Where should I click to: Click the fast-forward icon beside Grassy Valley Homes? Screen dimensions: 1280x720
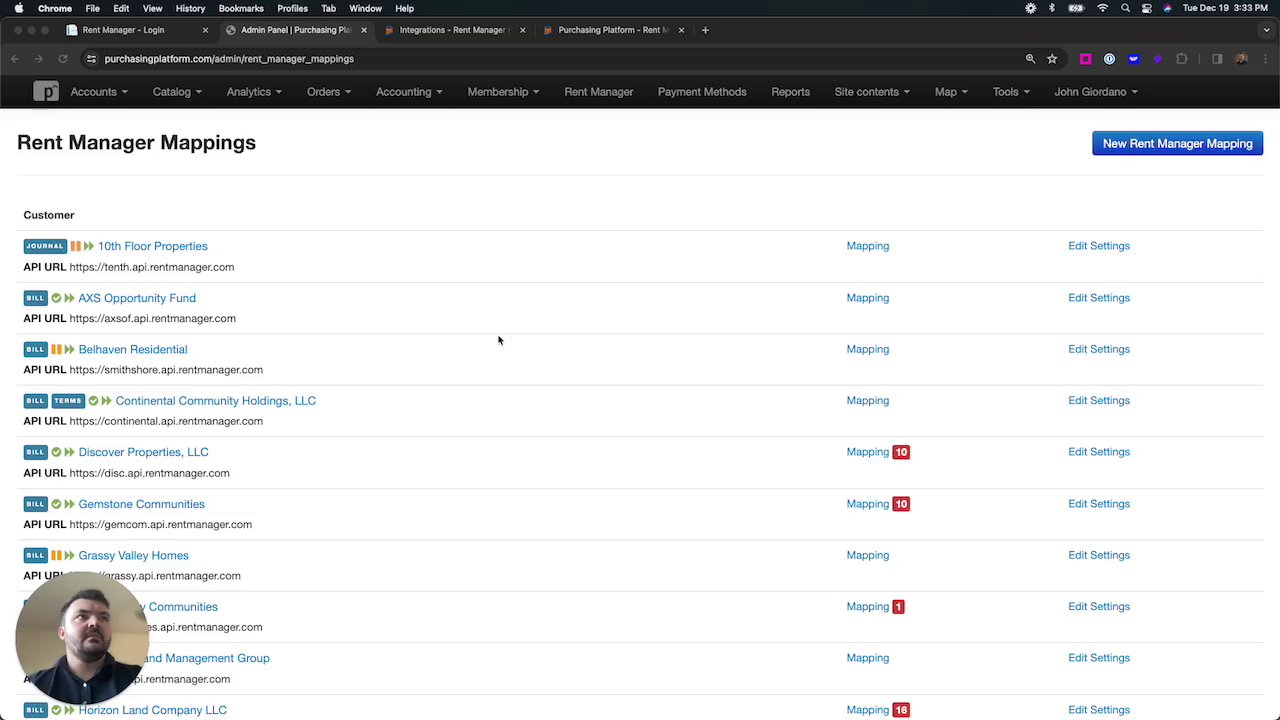[69, 555]
